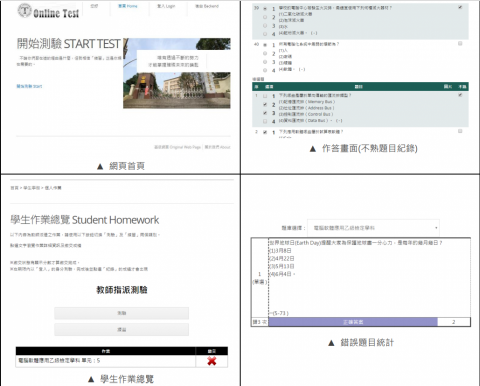Select option 2 radio for question 40

point(265,53)
